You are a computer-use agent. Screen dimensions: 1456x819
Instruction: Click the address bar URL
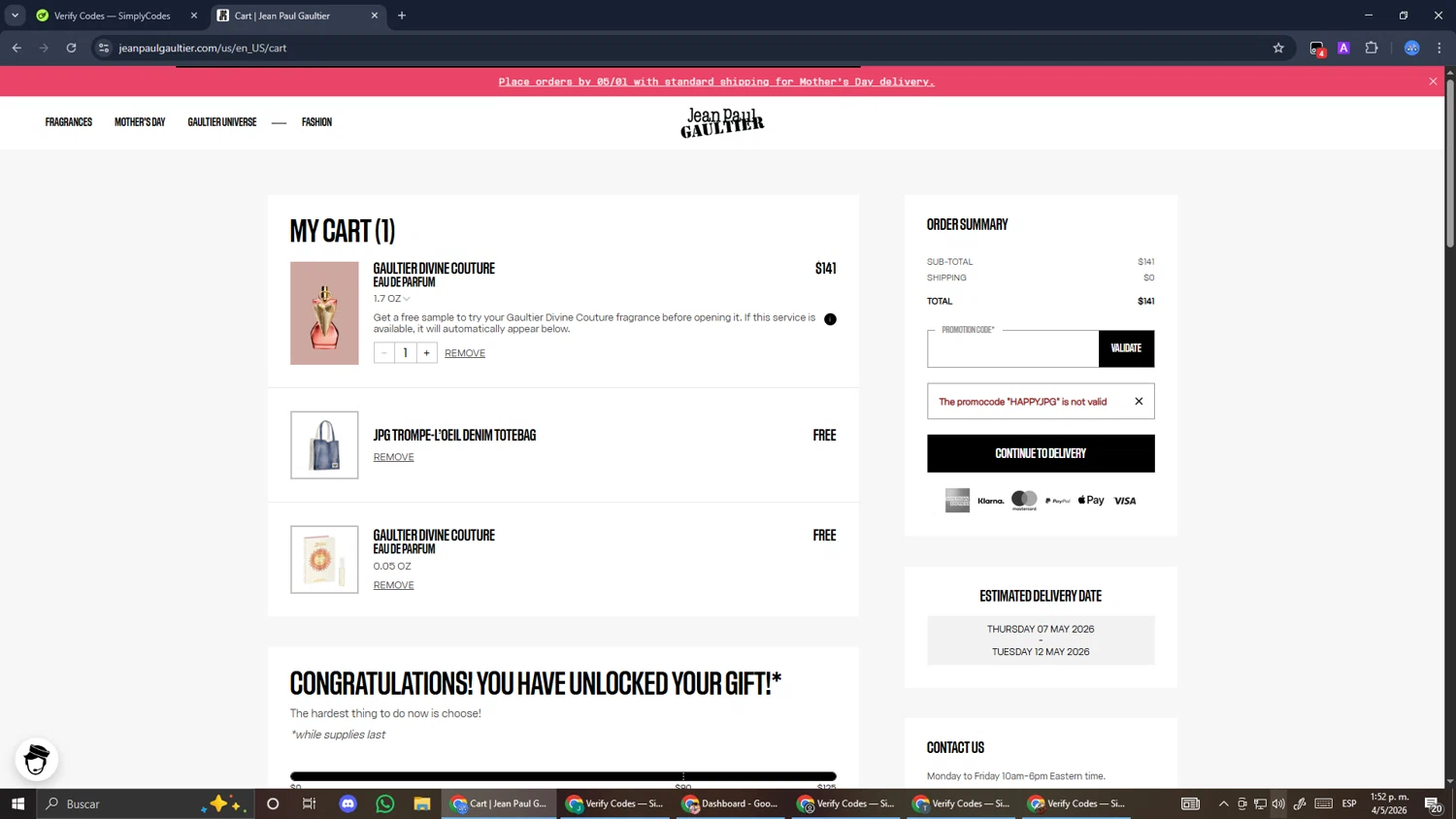202,48
